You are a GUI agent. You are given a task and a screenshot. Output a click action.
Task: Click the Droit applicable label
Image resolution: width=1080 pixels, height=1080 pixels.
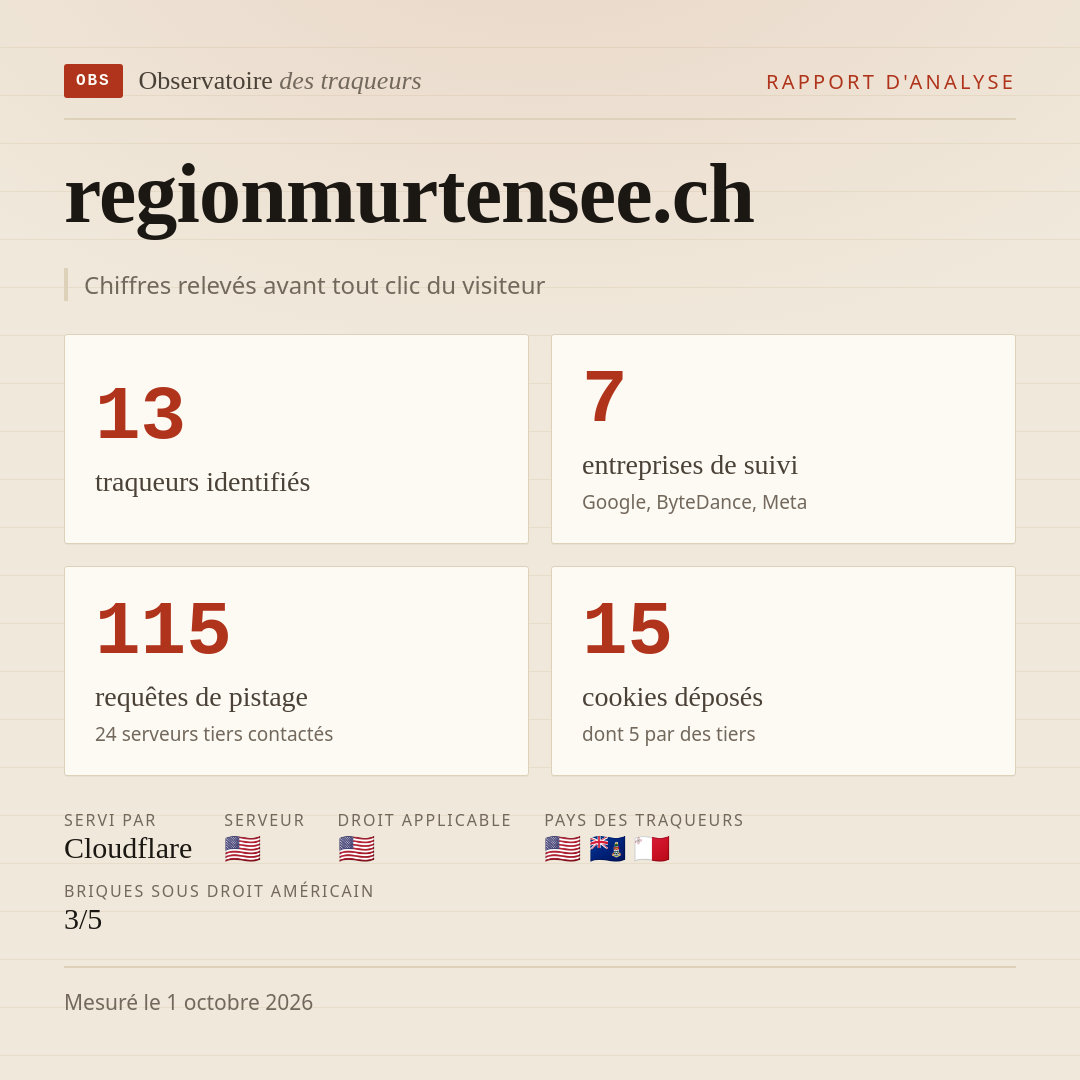pos(424,820)
